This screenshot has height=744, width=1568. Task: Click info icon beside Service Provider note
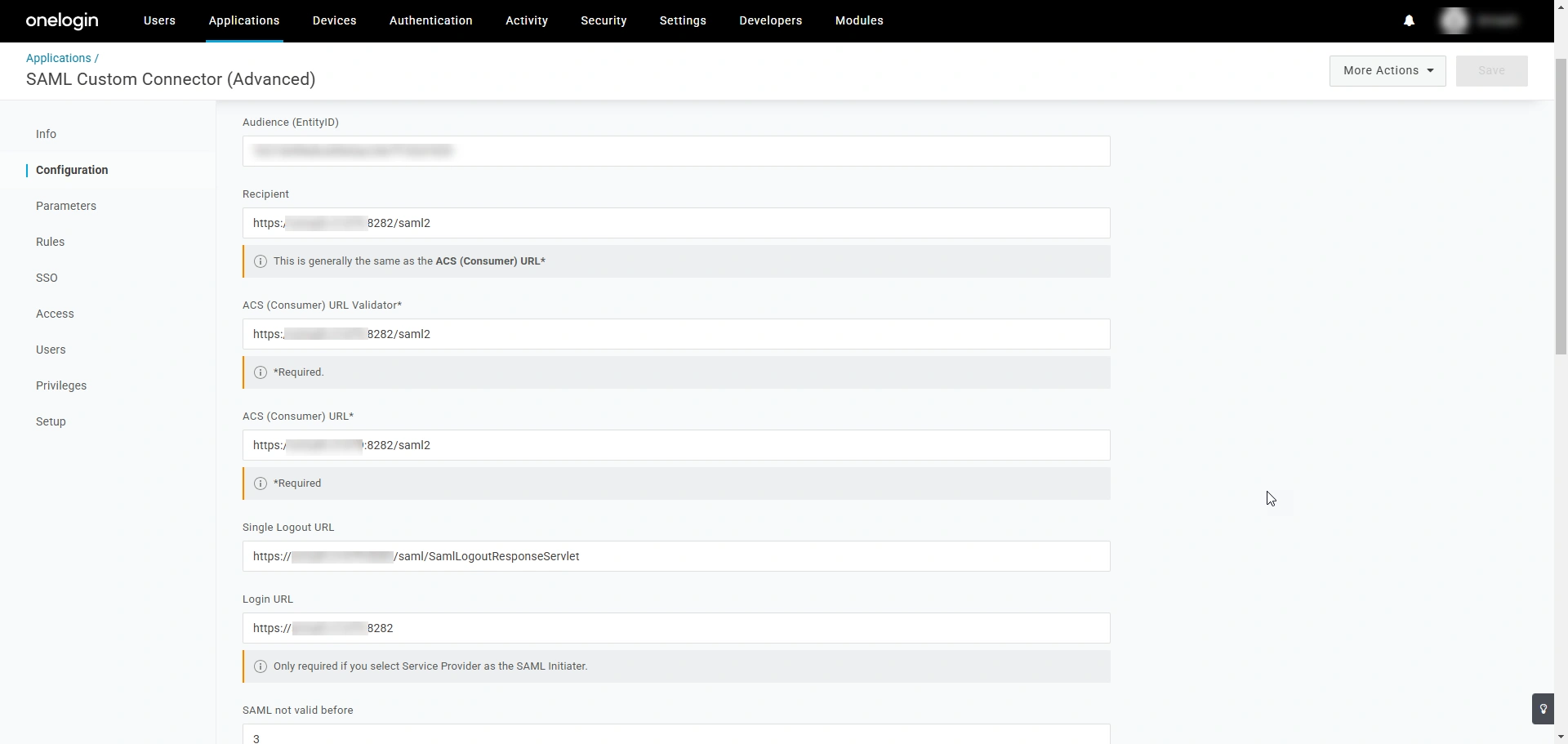click(x=261, y=666)
